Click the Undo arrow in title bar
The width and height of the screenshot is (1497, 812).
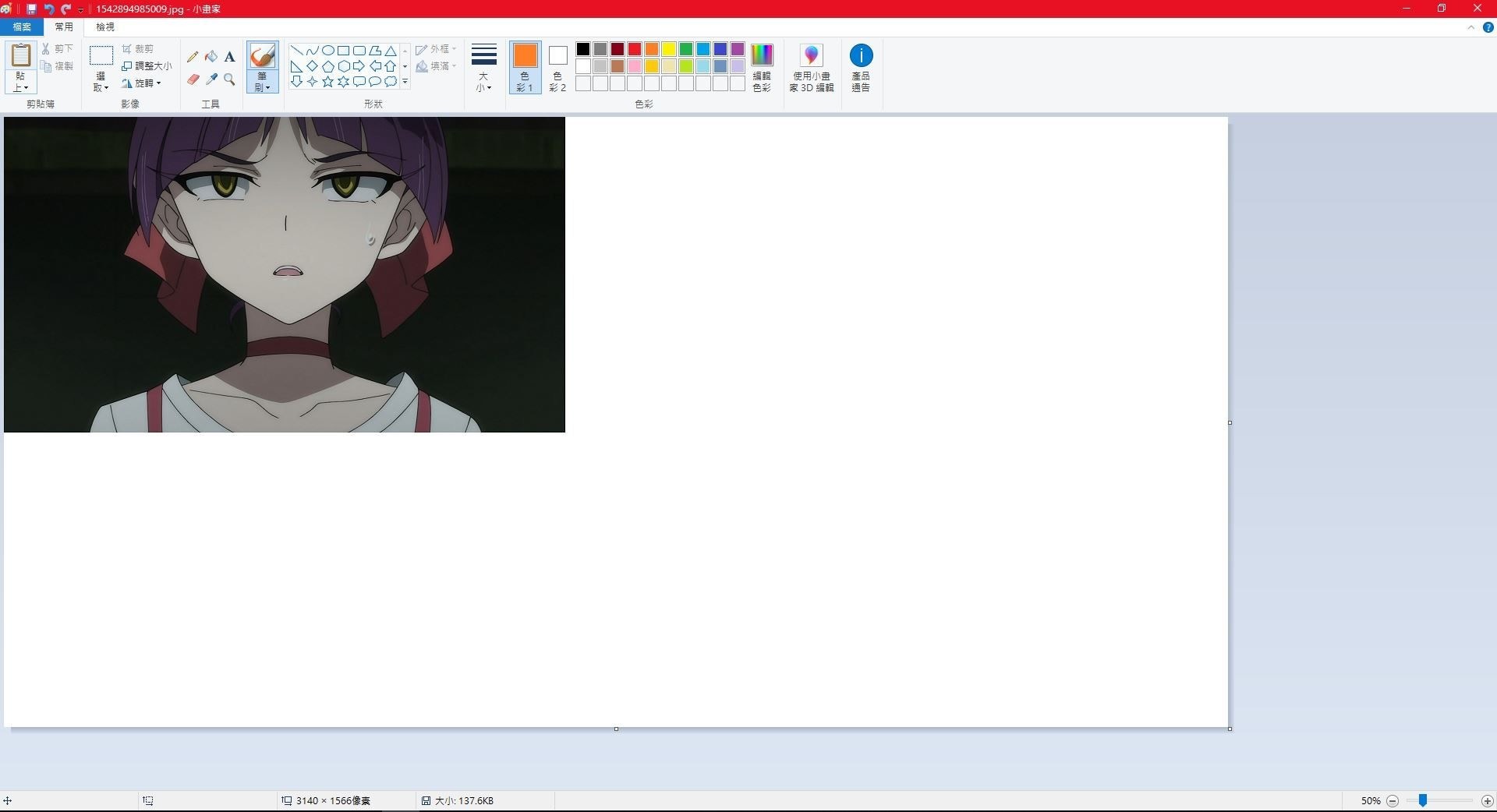click(48, 9)
